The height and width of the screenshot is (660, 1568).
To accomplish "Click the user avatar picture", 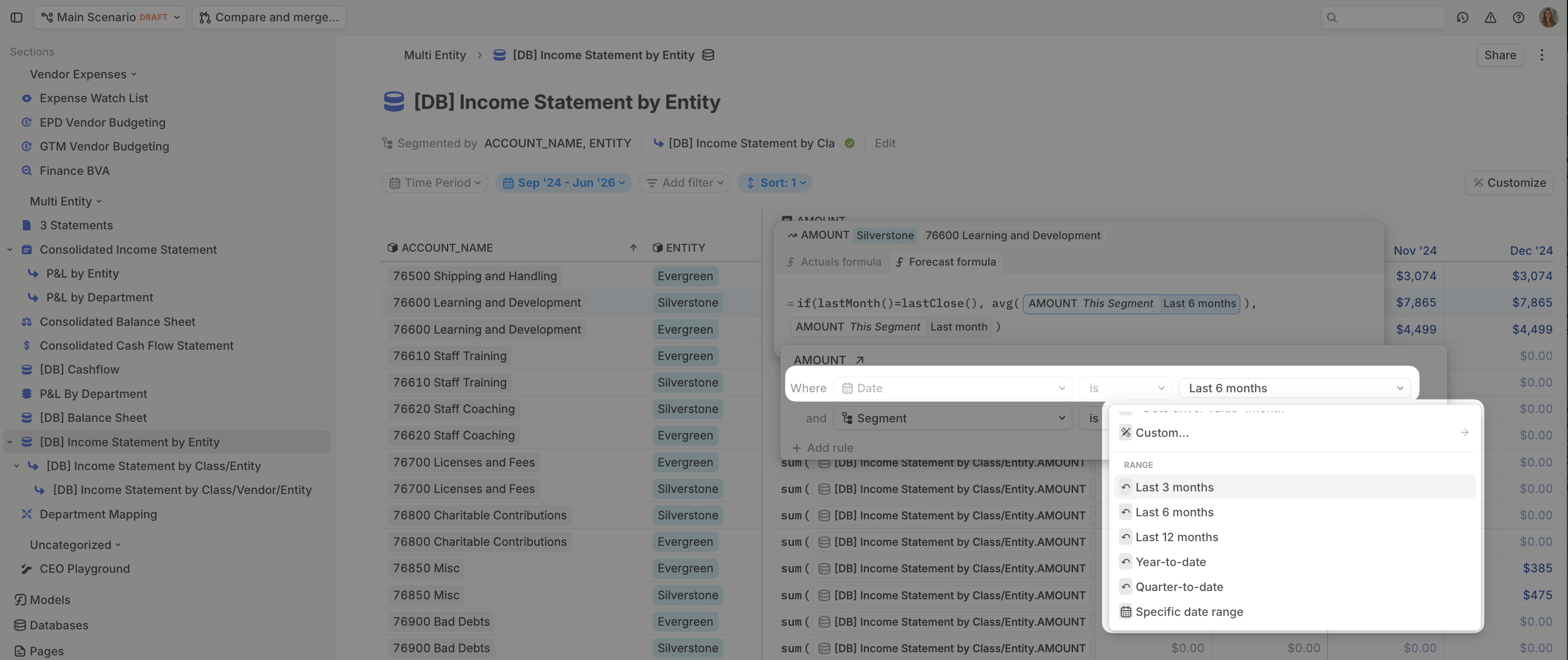I will [x=1548, y=17].
